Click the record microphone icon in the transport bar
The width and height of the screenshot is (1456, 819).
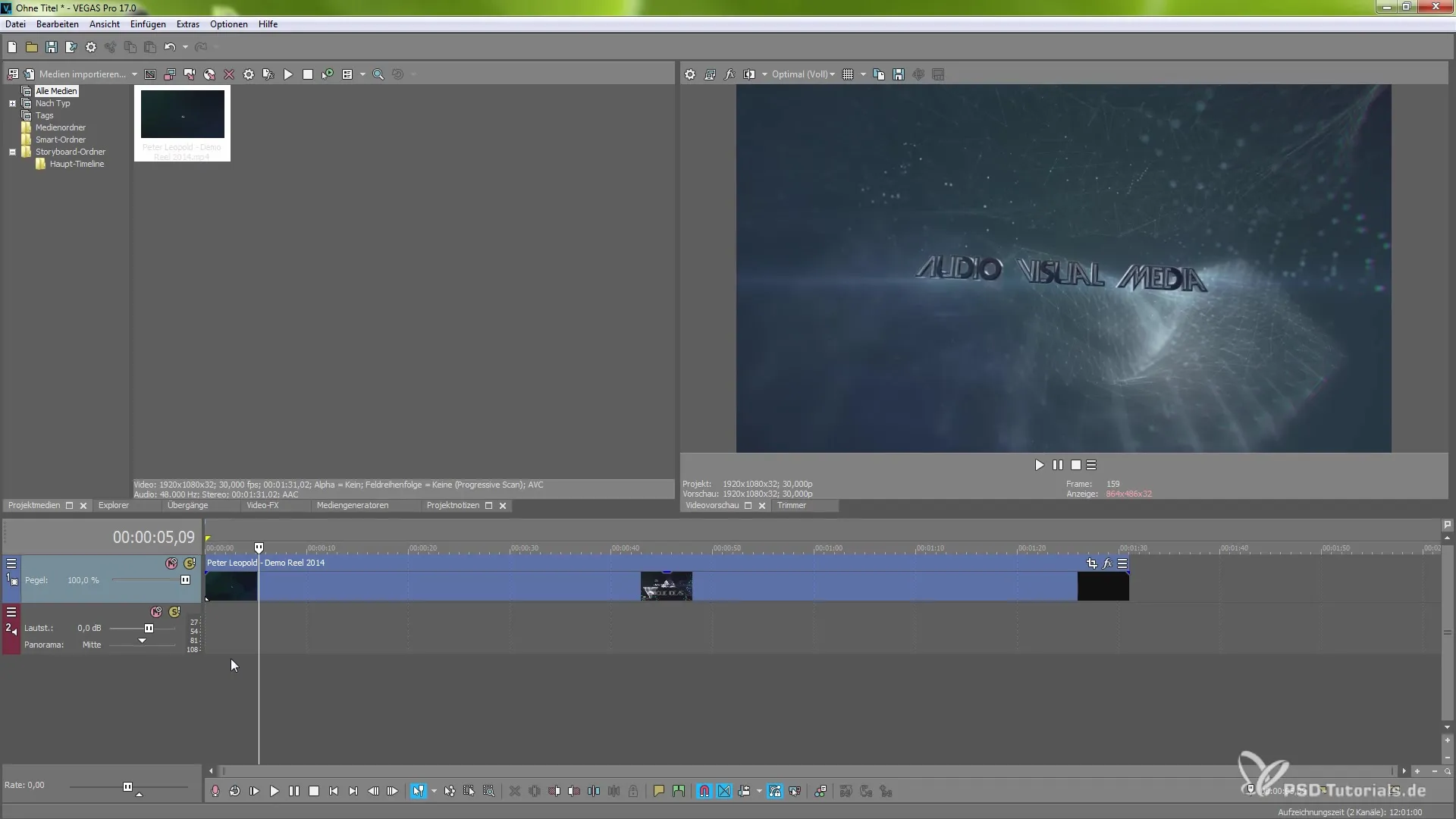coord(215,791)
